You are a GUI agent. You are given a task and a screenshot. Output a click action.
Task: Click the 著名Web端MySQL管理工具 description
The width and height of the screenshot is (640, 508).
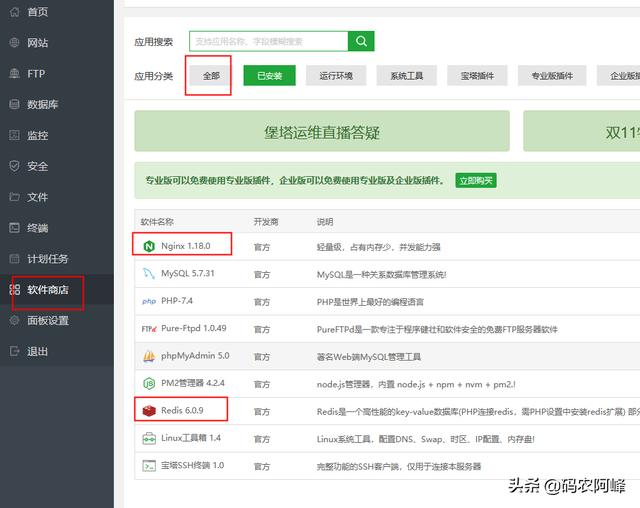click(x=369, y=357)
